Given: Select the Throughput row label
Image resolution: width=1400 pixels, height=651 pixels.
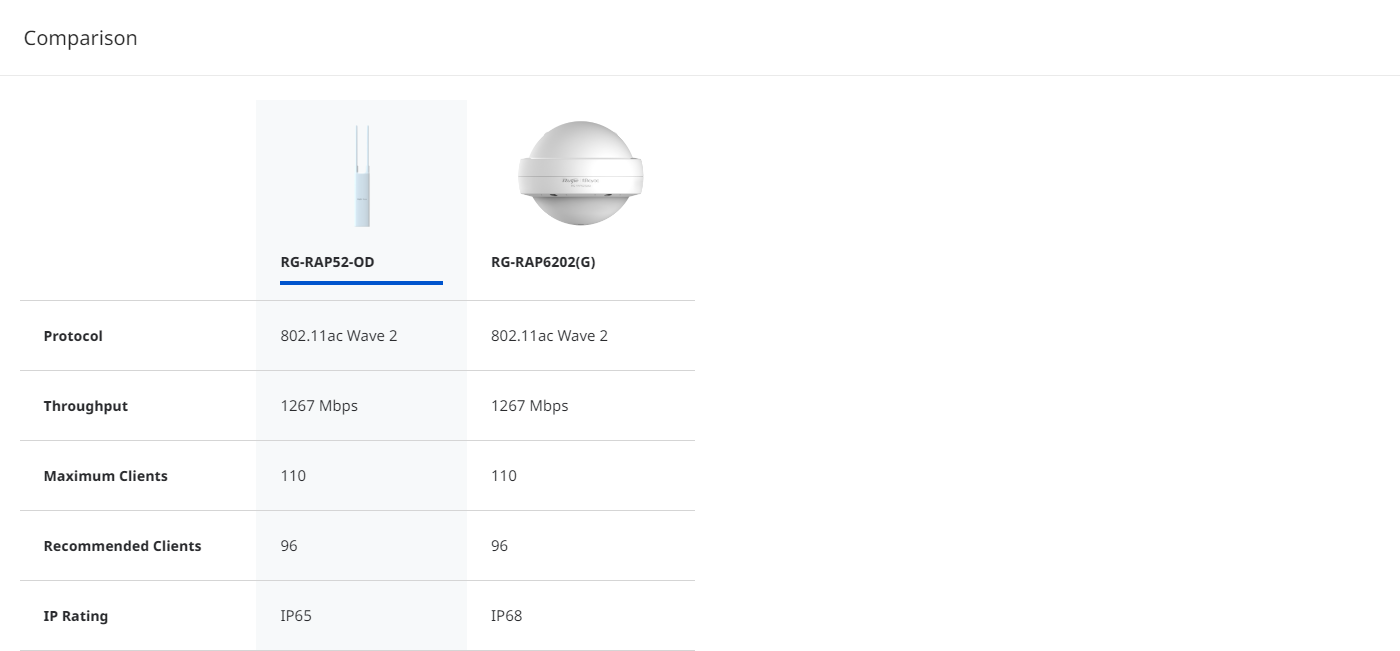Looking at the screenshot, I should click(86, 406).
